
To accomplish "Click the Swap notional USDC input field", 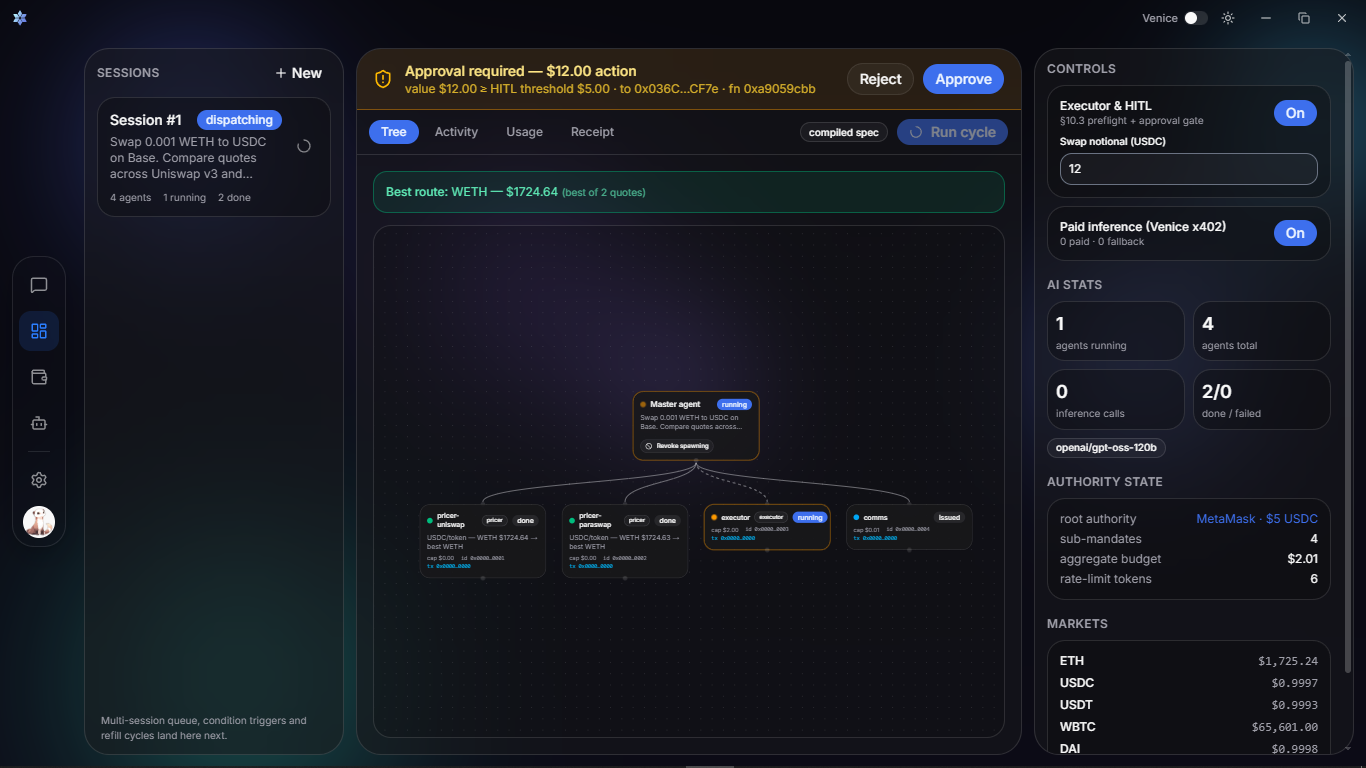I will [1189, 169].
